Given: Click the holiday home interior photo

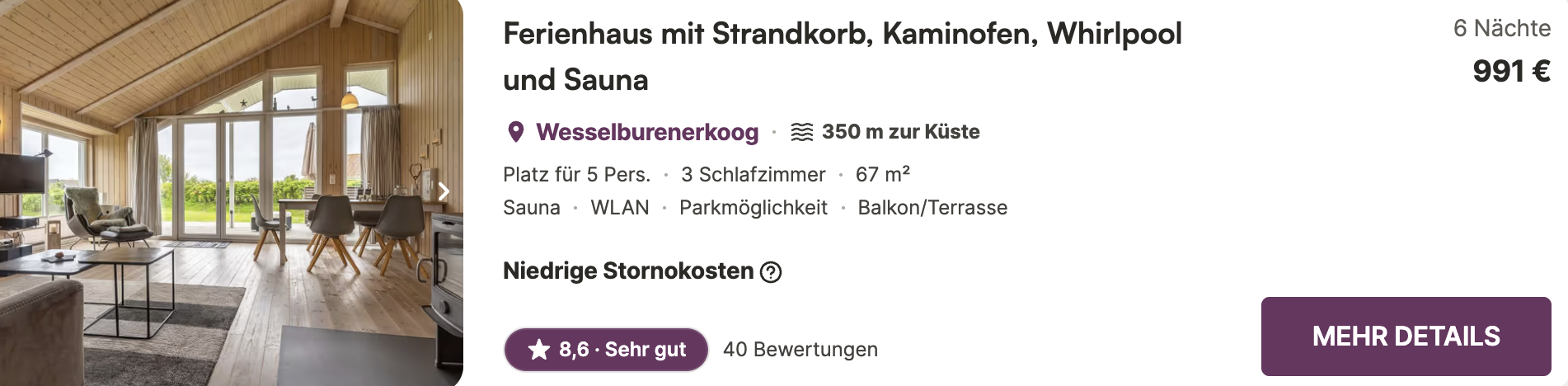Looking at the screenshot, I should click(x=232, y=193).
